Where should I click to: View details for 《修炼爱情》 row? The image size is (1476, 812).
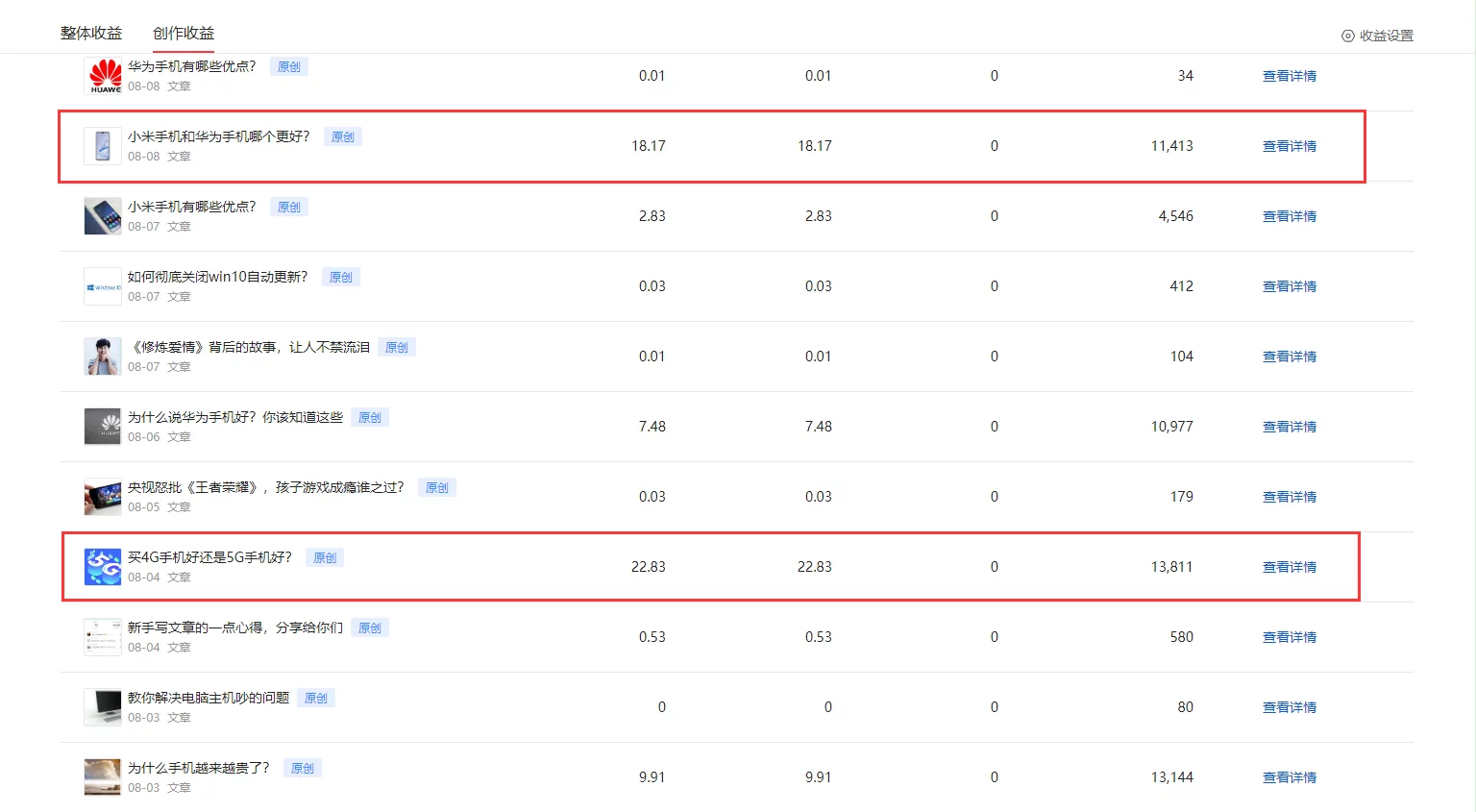click(x=1290, y=357)
